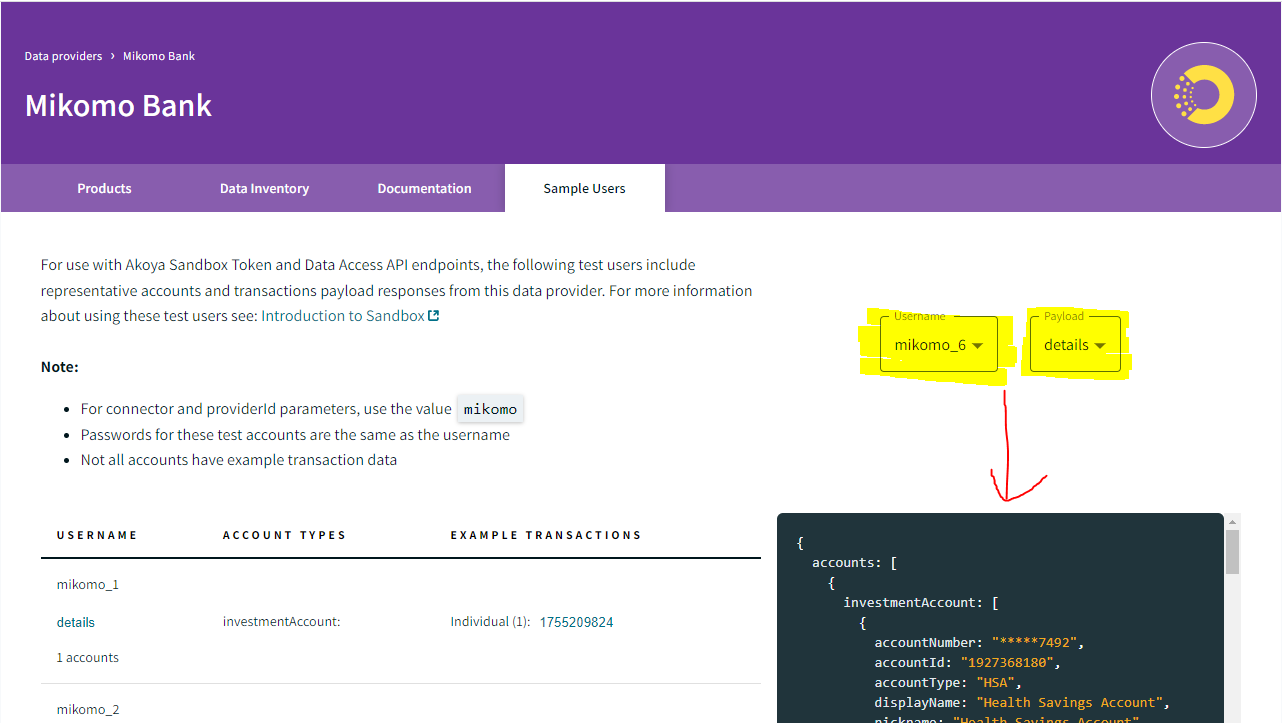Viewport: 1282px width, 723px height.
Task: Click the mikomo code value in the note
Action: pyautogui.click(x=491, y=409)
